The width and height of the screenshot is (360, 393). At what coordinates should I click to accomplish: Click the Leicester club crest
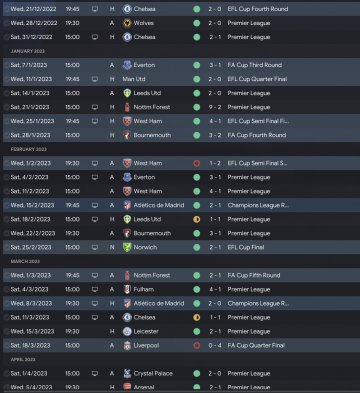click(127, 331)
